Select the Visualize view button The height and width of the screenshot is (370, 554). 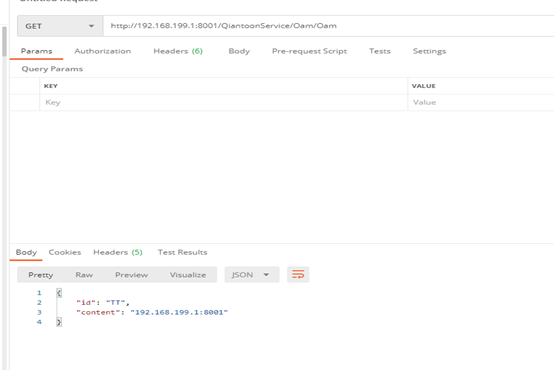[x=188, y=275]
